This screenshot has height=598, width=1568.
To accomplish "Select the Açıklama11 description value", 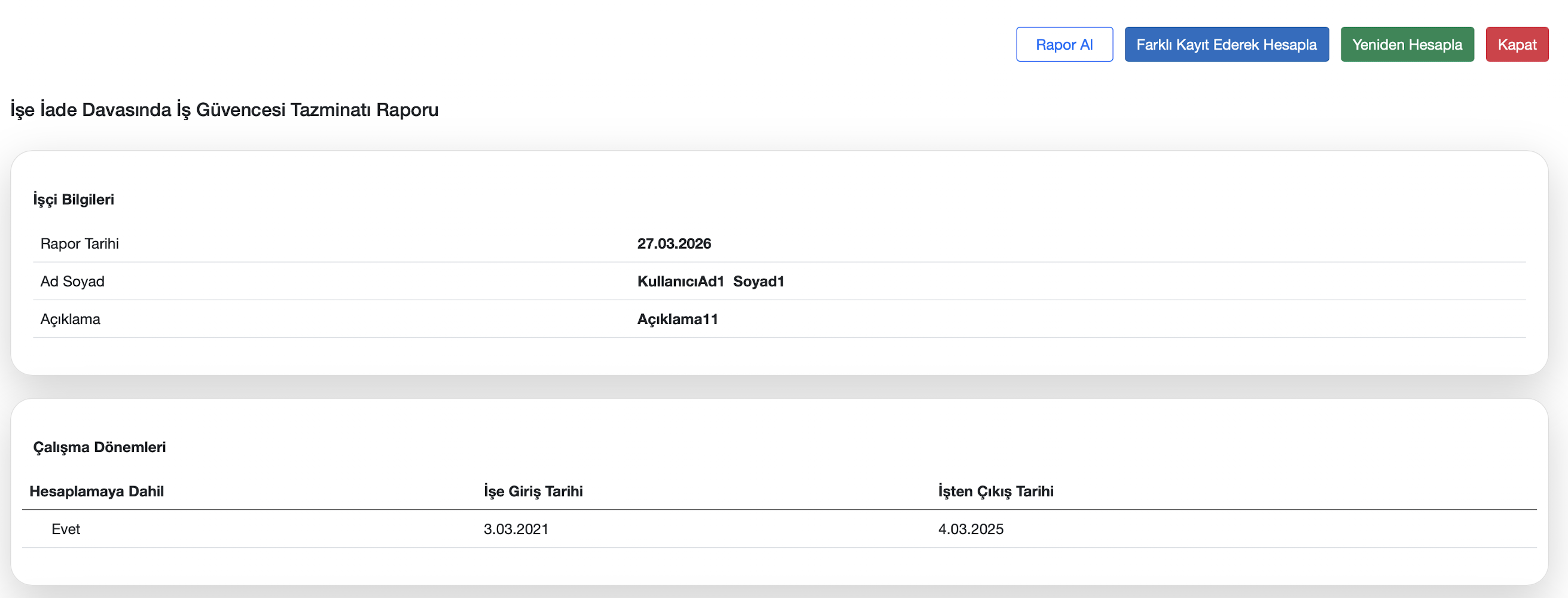I will click(x=678, y=319).
